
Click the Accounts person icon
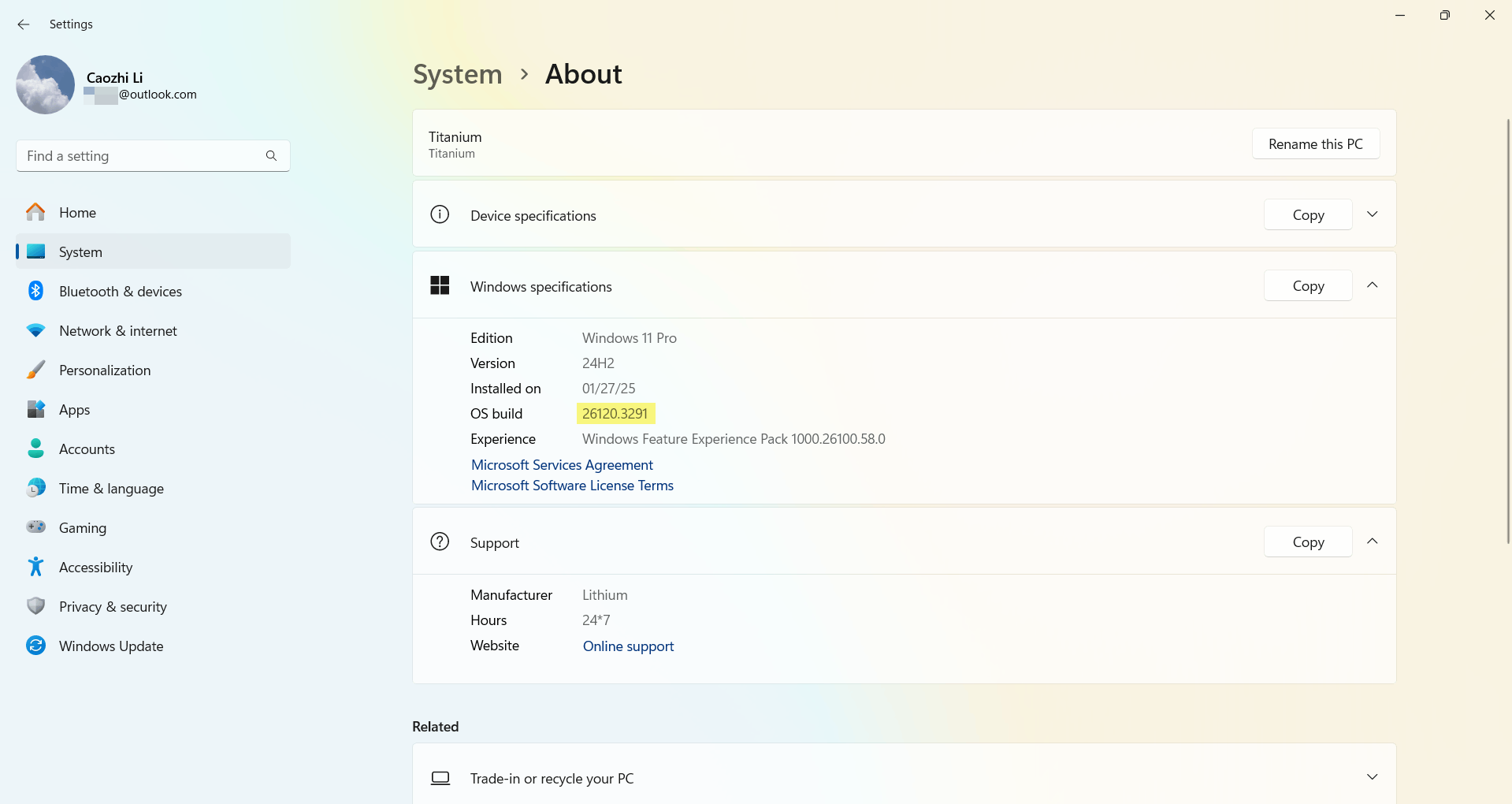click(35, 449)
